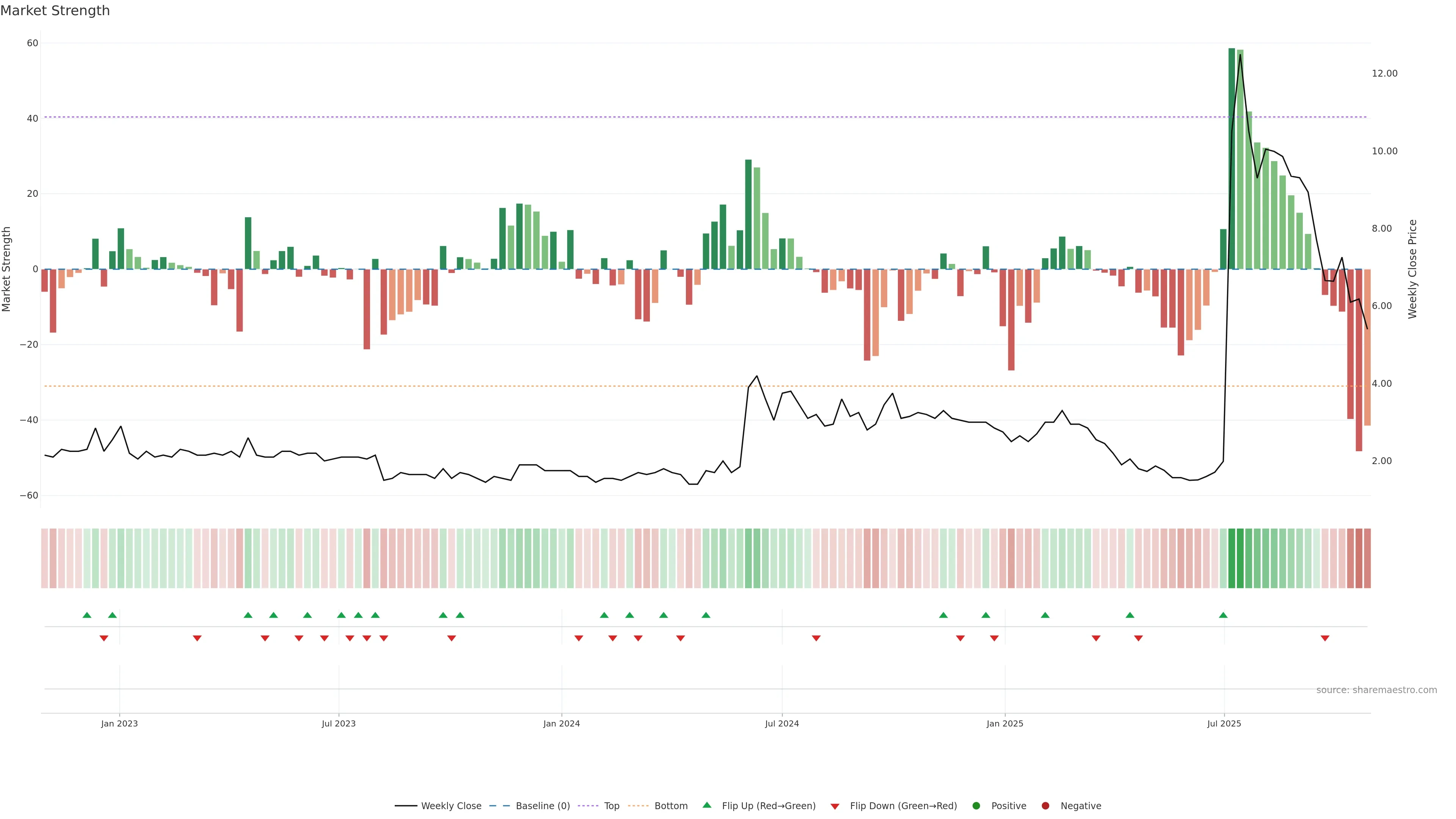Click Flip Down red triangle legend icon
The height and width of the screenshot is (819, 1456).
pos(835,806)
